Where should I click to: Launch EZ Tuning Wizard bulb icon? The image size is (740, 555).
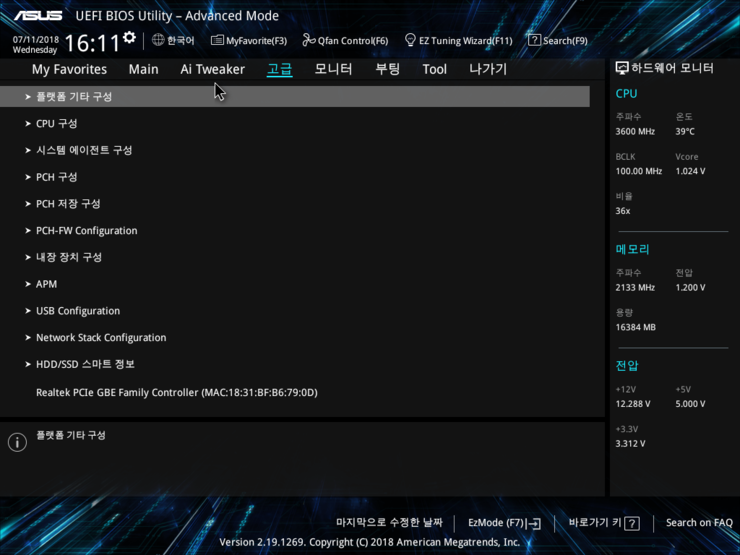(x=410, y=40)
